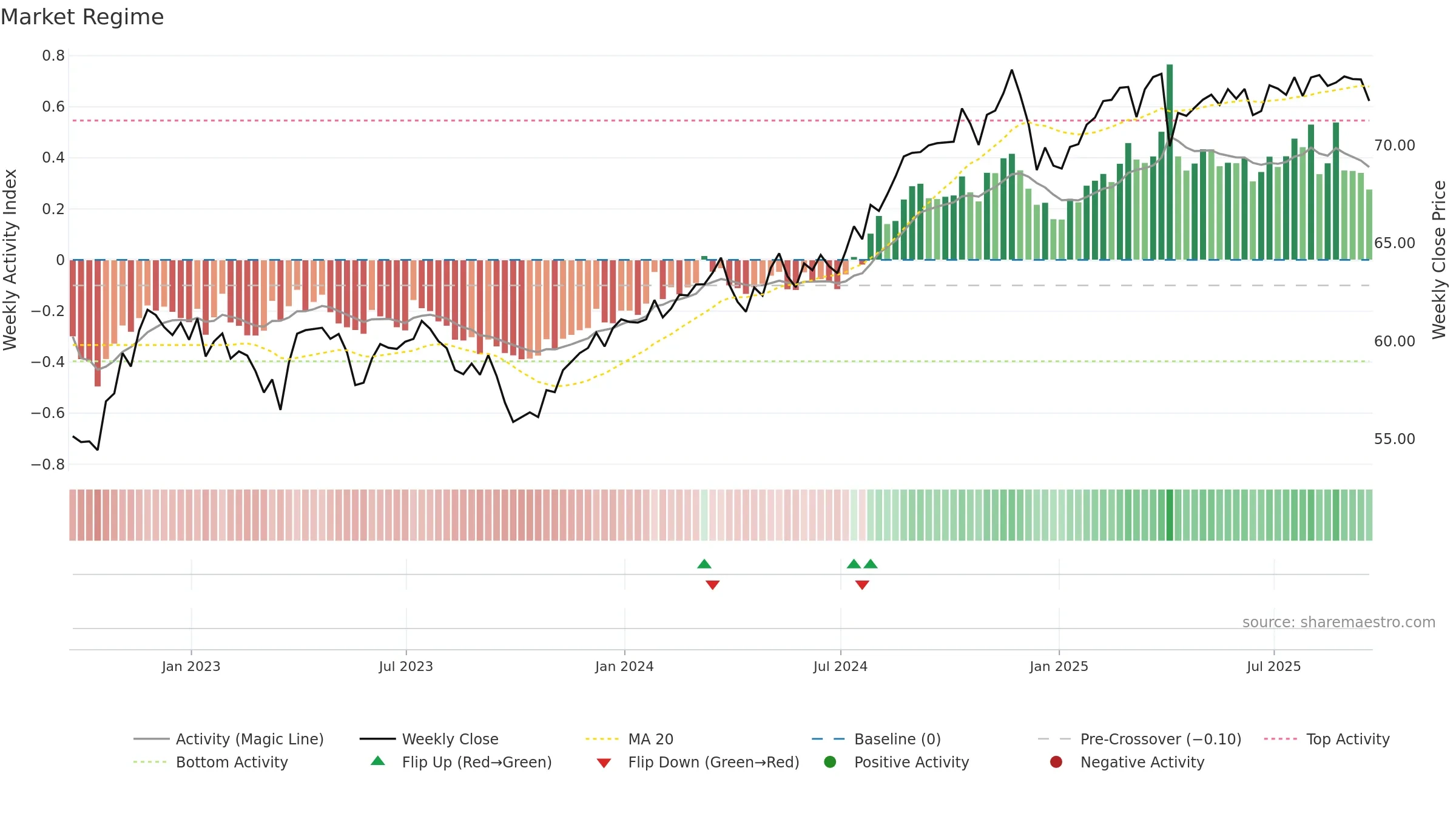
Task: Click the Weekly Close Price axis title
Action: click(1439, 260)
